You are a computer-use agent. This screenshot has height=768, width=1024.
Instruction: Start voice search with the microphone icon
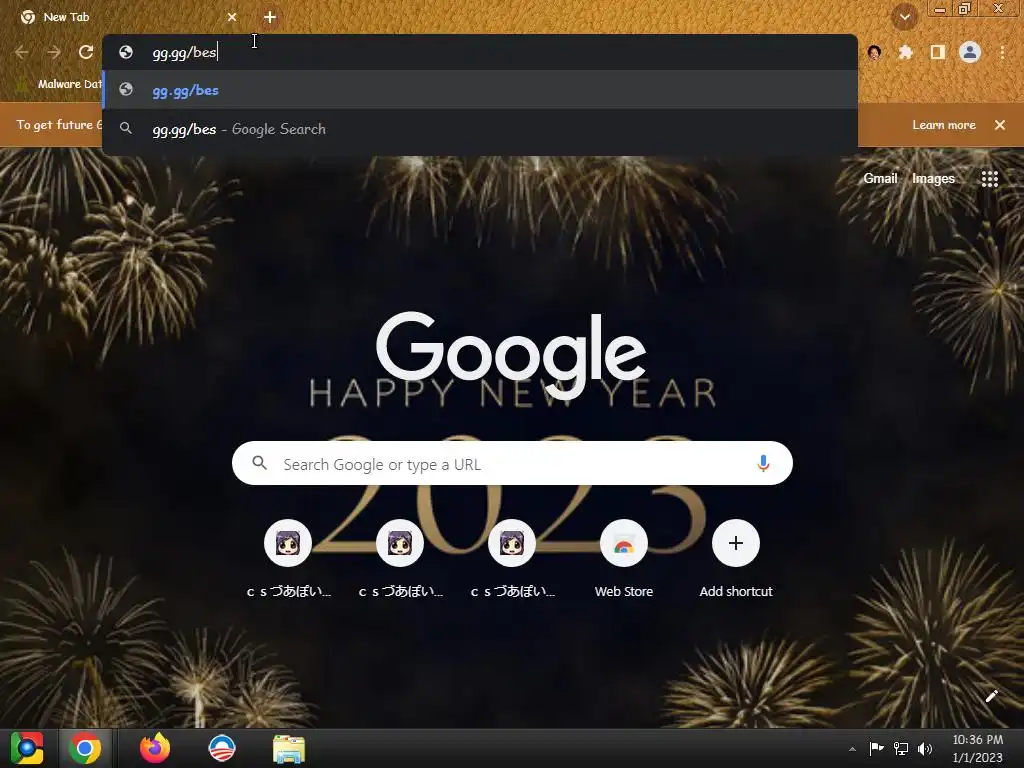click(763, 464)
